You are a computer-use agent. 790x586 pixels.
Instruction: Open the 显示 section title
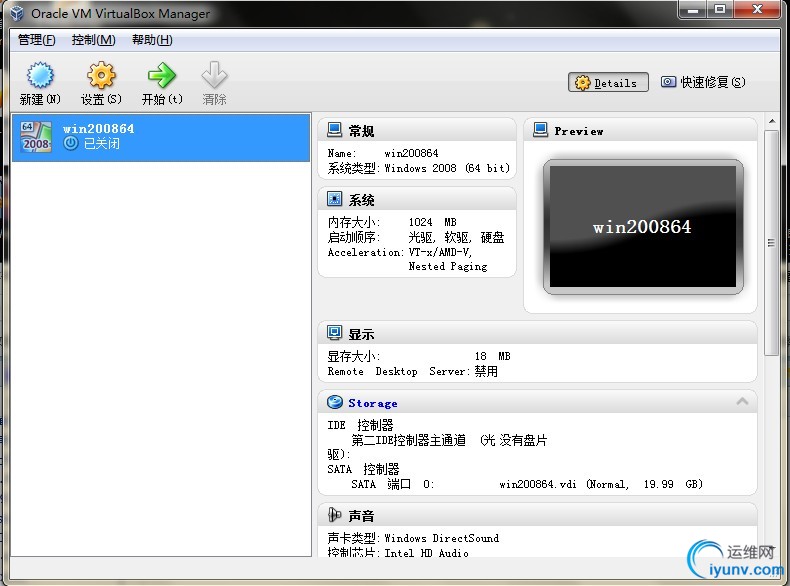(361, 334)
